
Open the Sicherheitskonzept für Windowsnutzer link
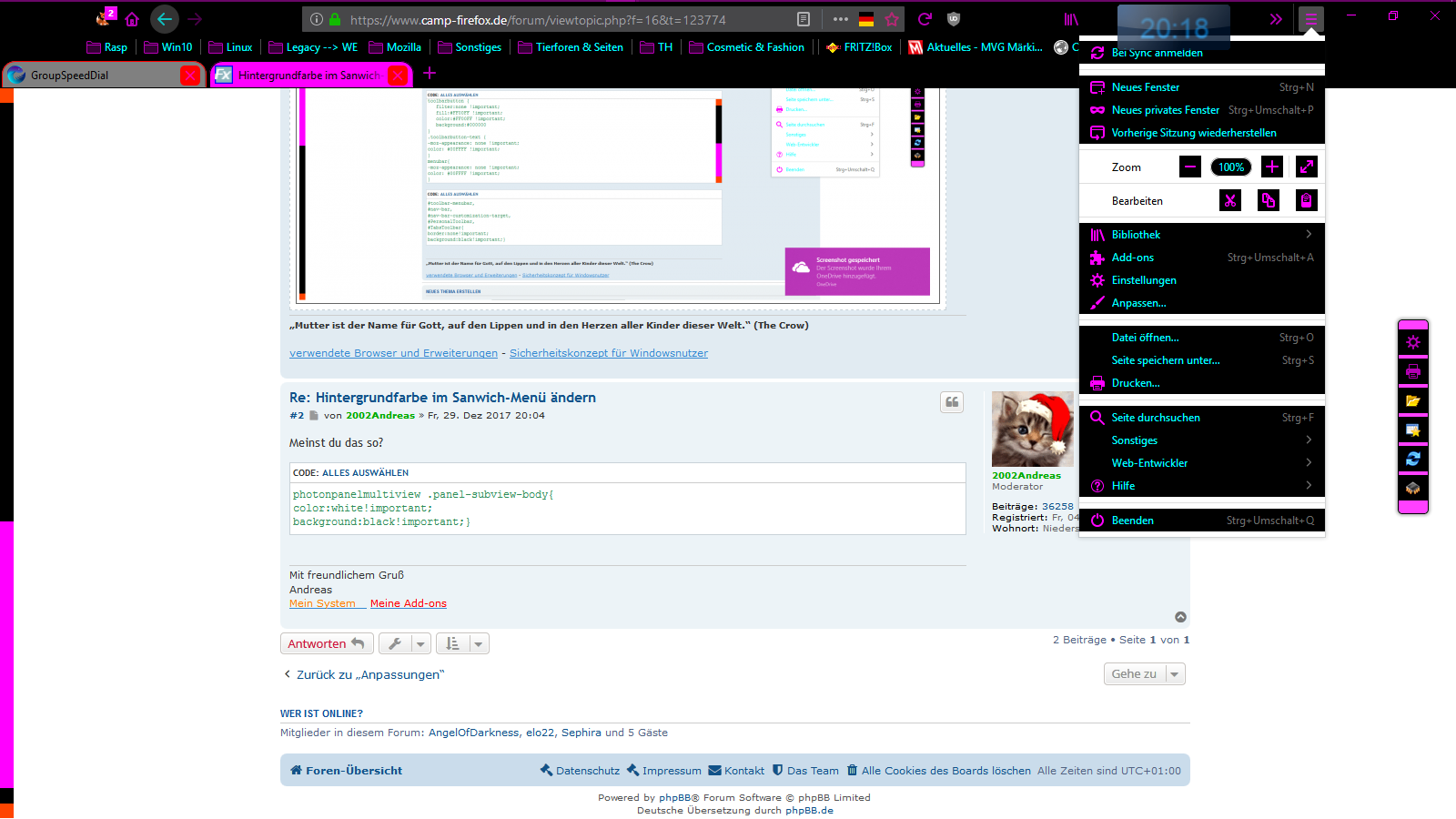point(608,353)
